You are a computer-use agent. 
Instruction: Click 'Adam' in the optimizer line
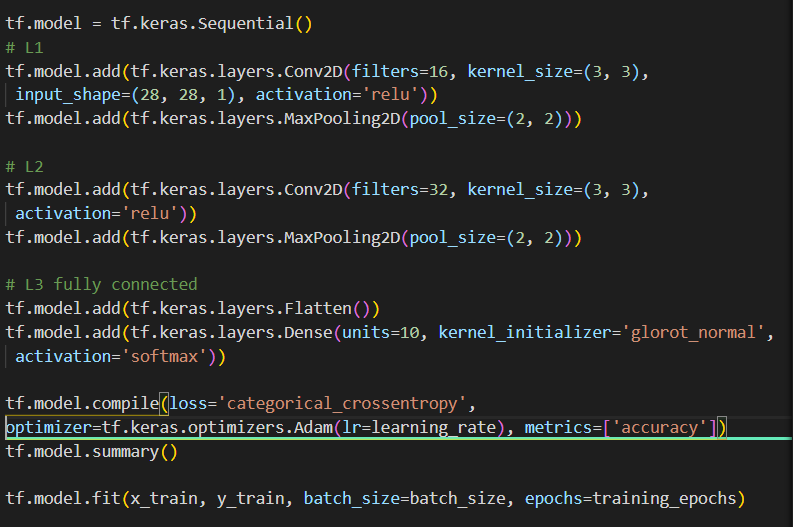click(x=313, y=427)
